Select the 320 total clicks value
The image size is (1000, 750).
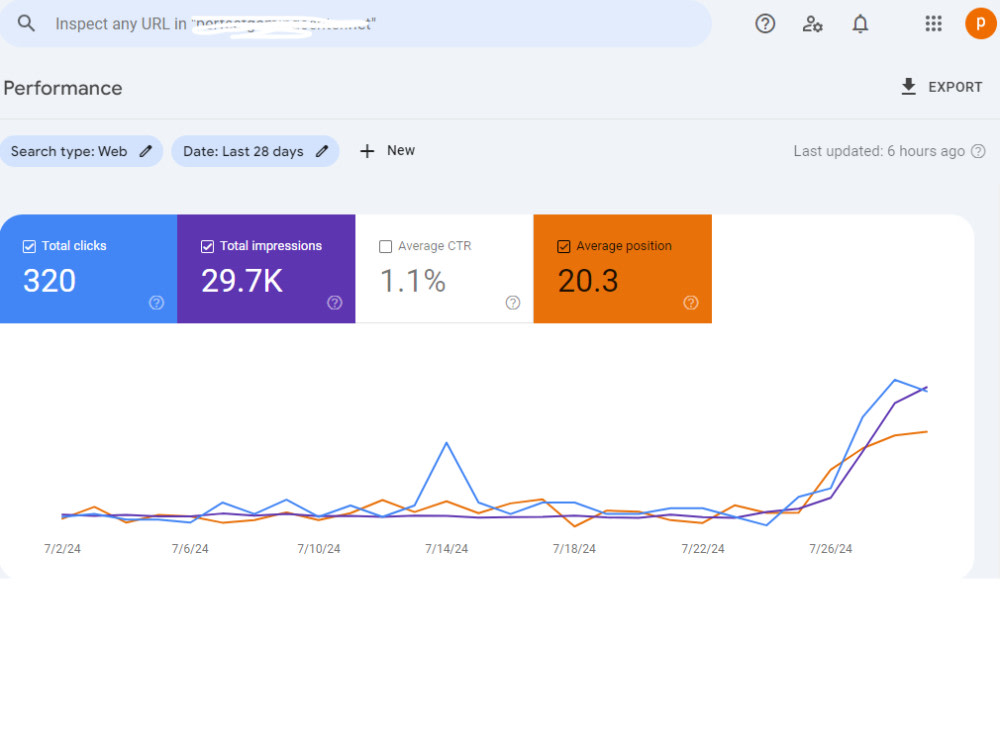49,281
